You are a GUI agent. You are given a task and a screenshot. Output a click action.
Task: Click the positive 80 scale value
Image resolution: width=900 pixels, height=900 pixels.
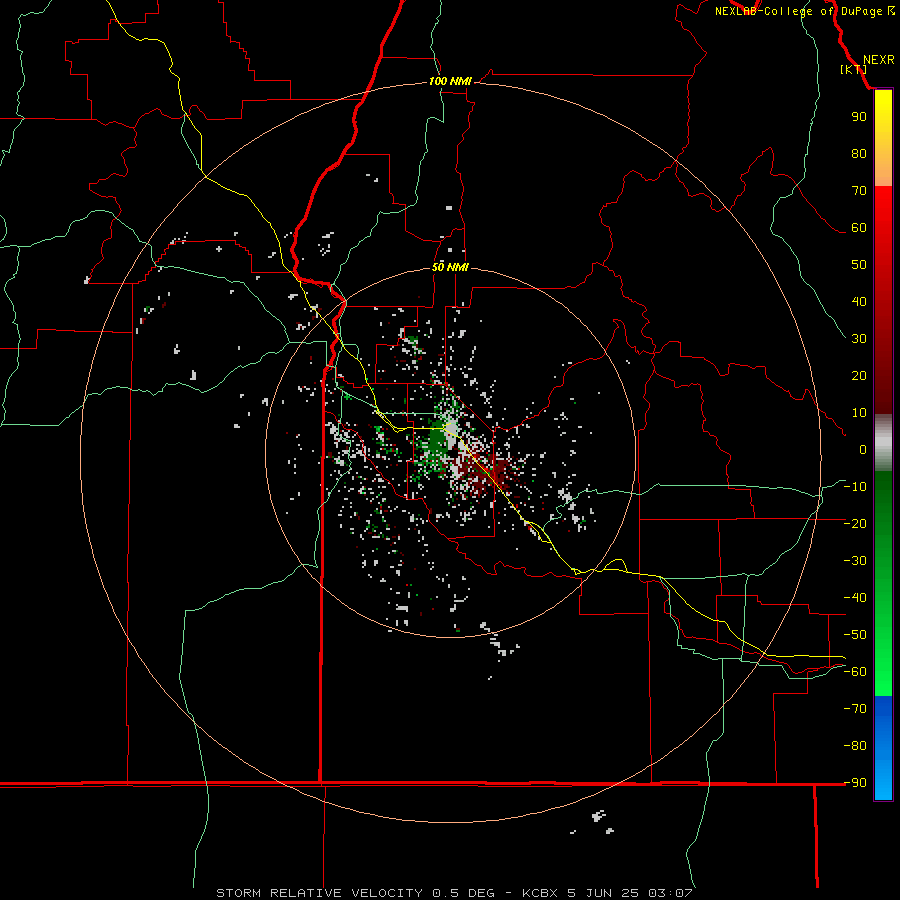(859, 153)
